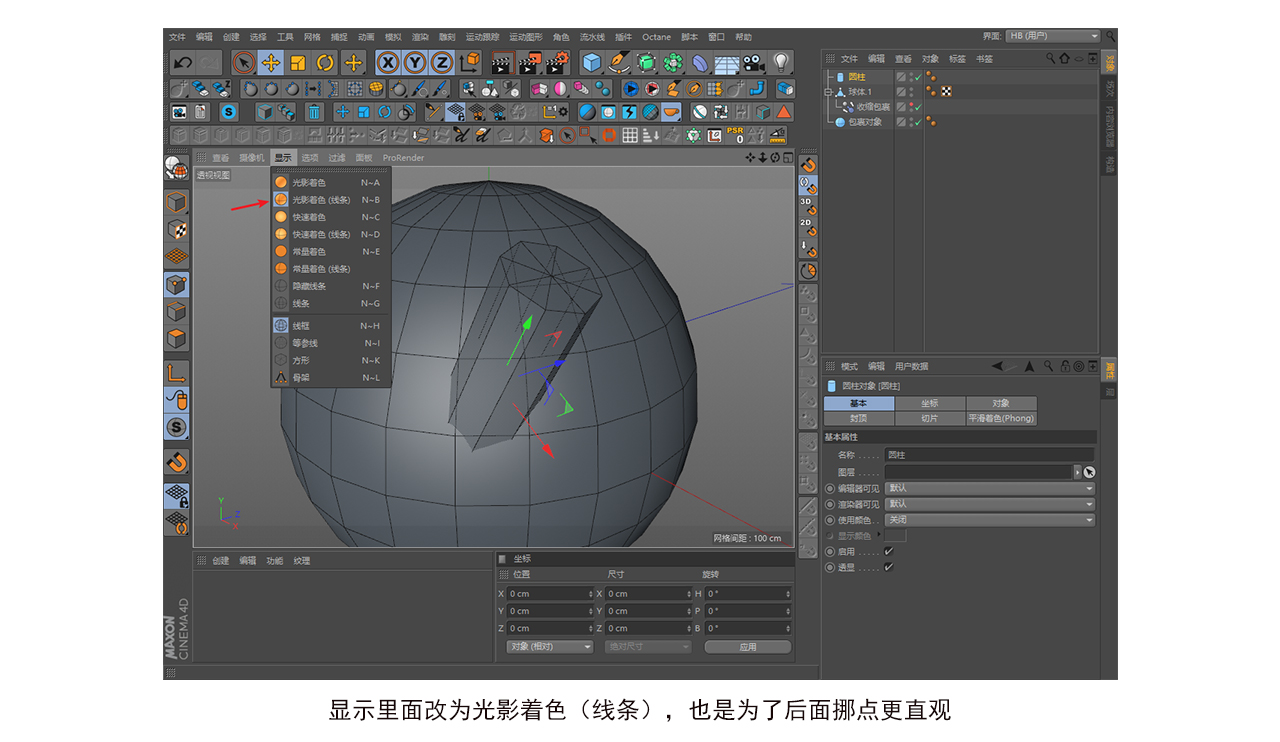Viewport: 1280px width, 742px height.
Task: Add a camera object
Action: (x=754, y=63)
